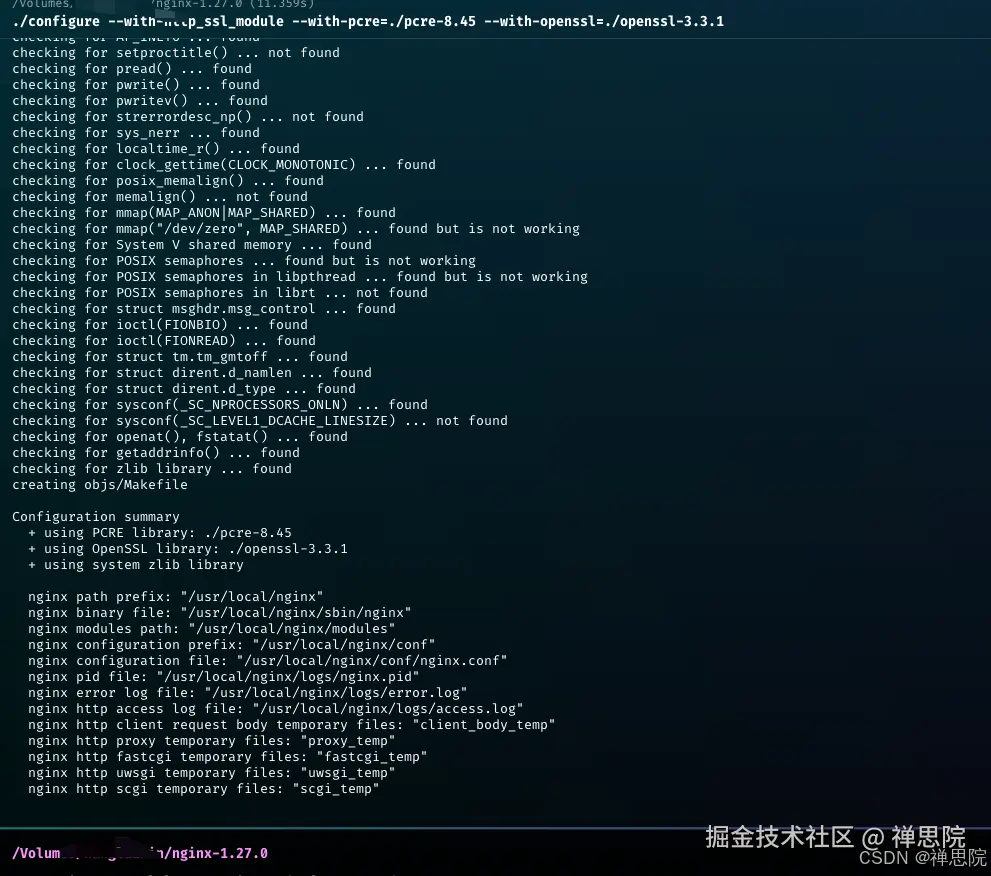991x876 pixels.
Task: Select 'POSIX semaphores ... found but is not working' line
Action: click(243, 260)
